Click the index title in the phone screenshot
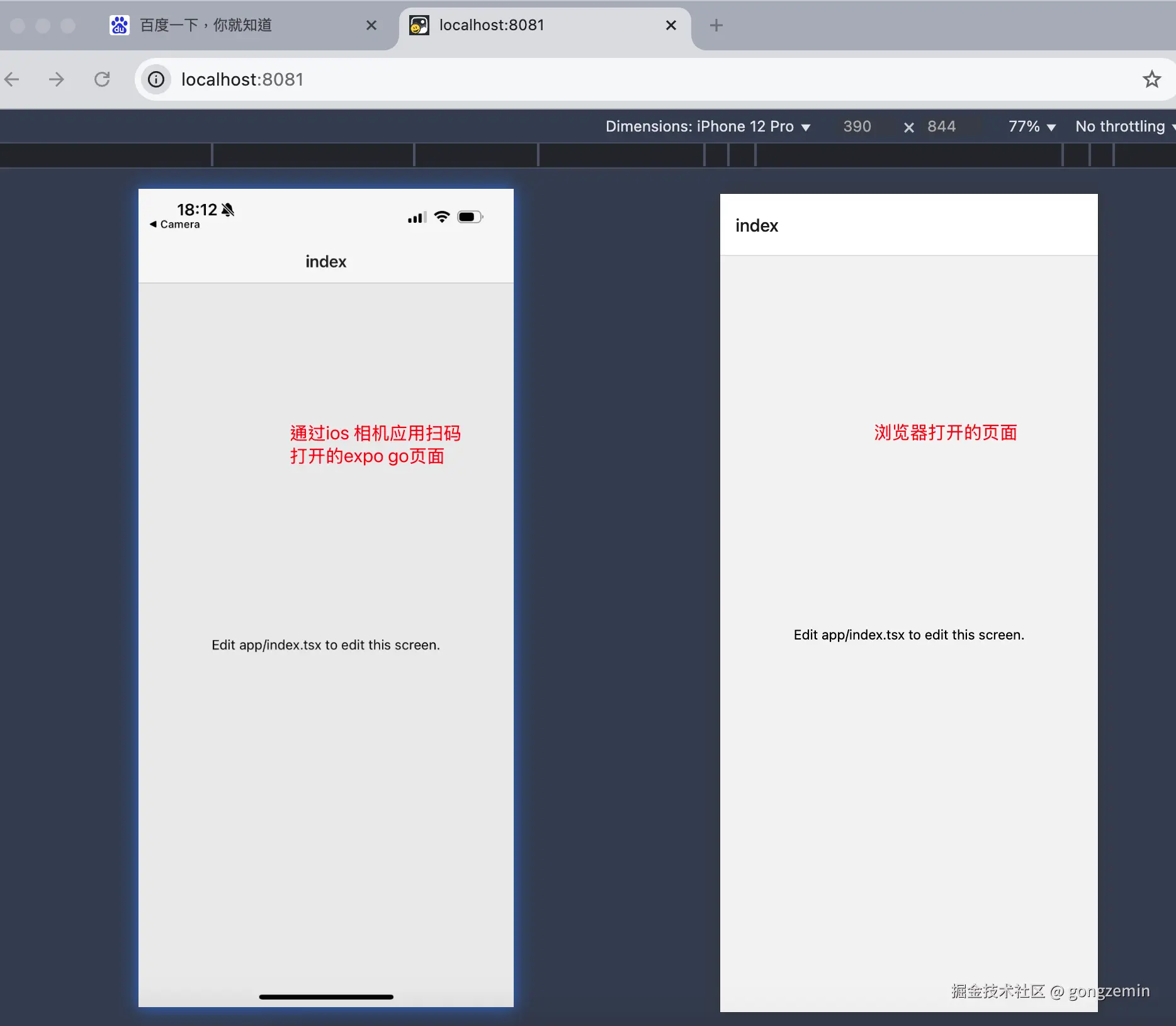Image resolution: width=1176 pixels, height=1026 pixels. coord(326,262)
